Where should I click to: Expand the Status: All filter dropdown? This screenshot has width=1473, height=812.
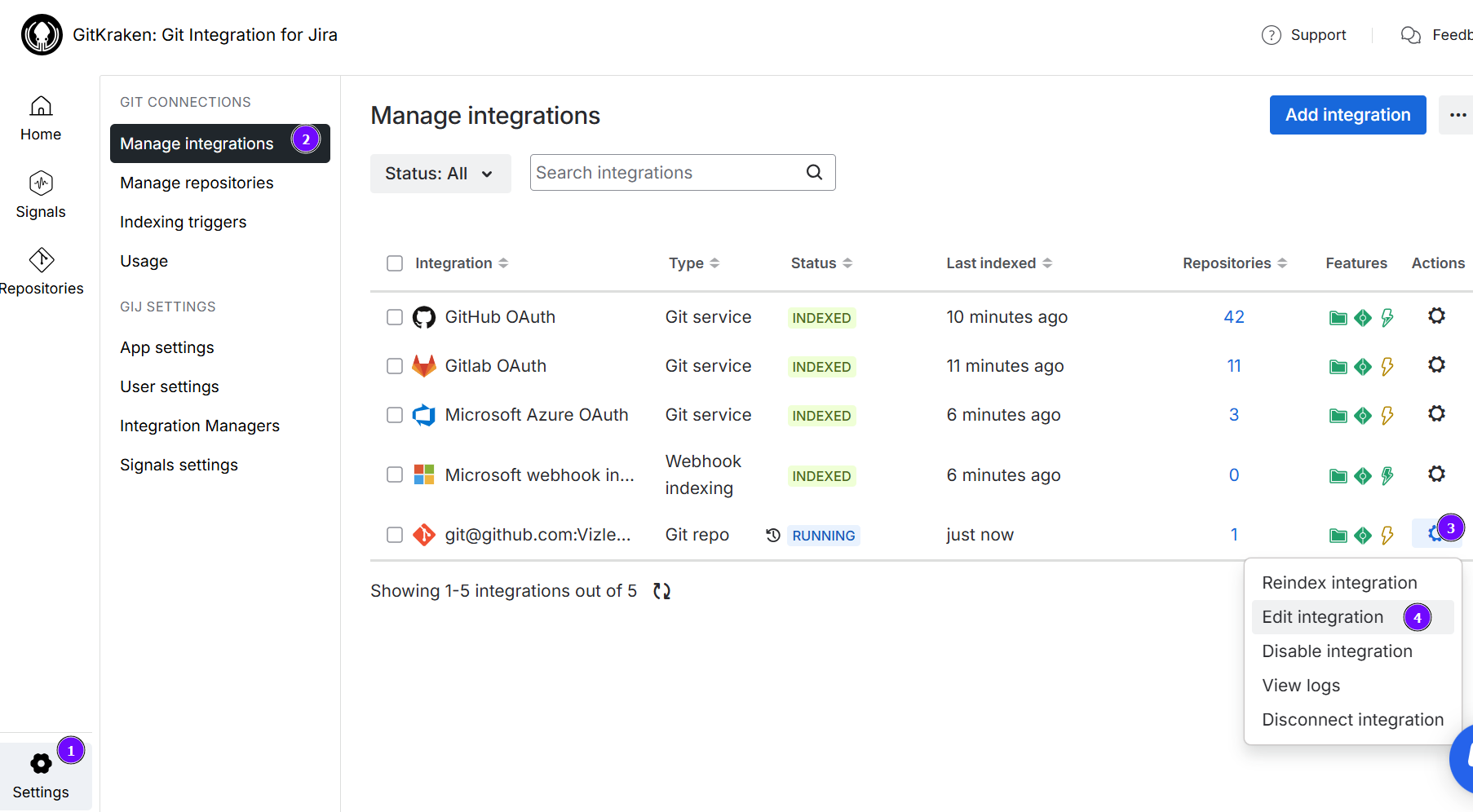coord(440,174)
